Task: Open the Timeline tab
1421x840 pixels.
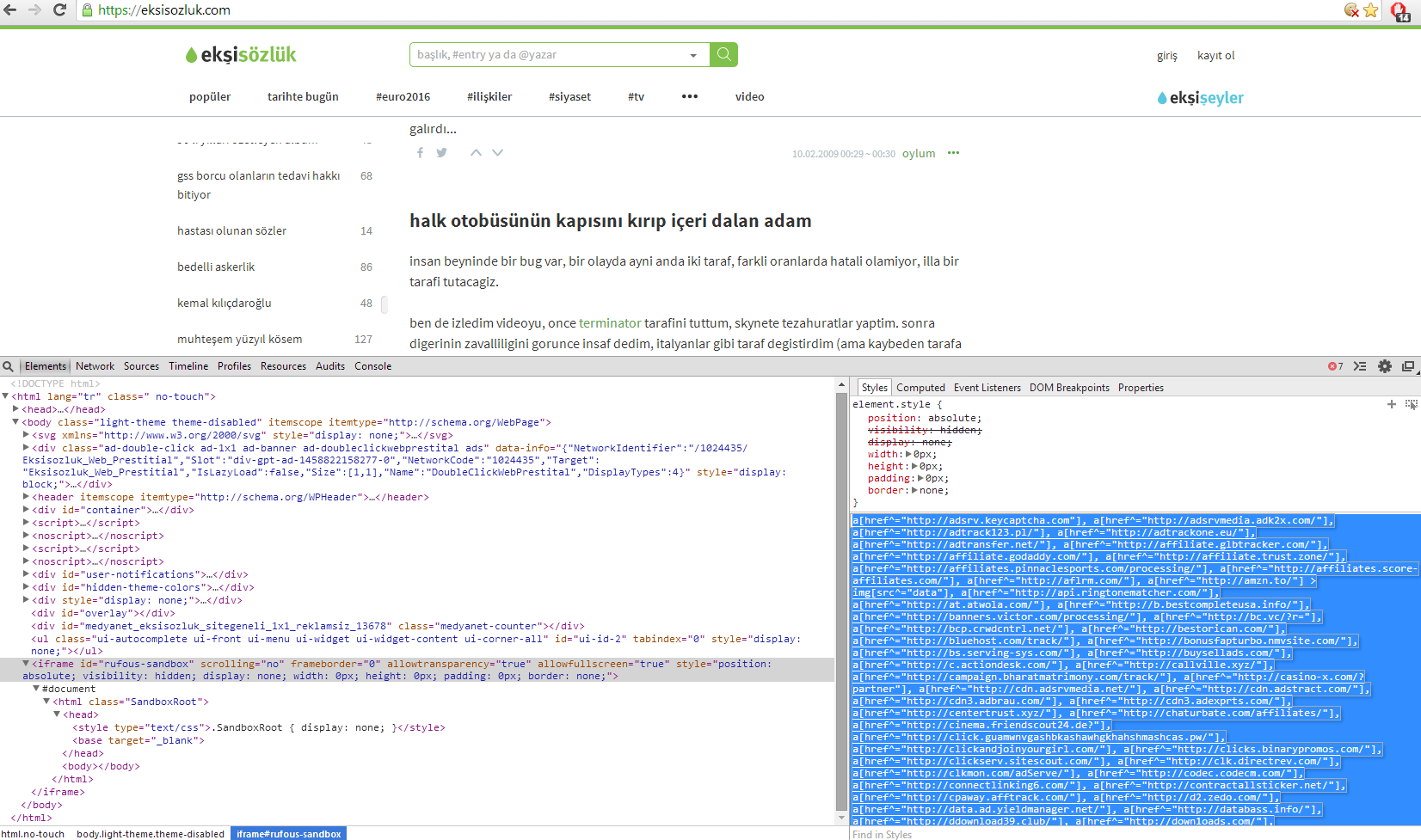Action: 188,366
